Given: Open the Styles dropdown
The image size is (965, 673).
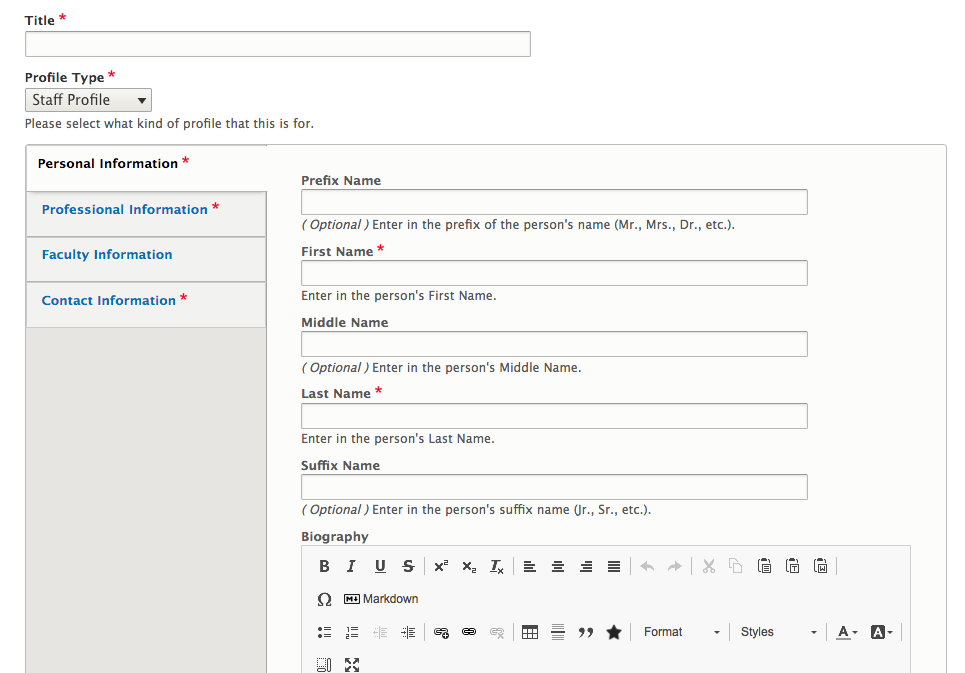Looking at the screenshot, I should (x=778, y=632).
